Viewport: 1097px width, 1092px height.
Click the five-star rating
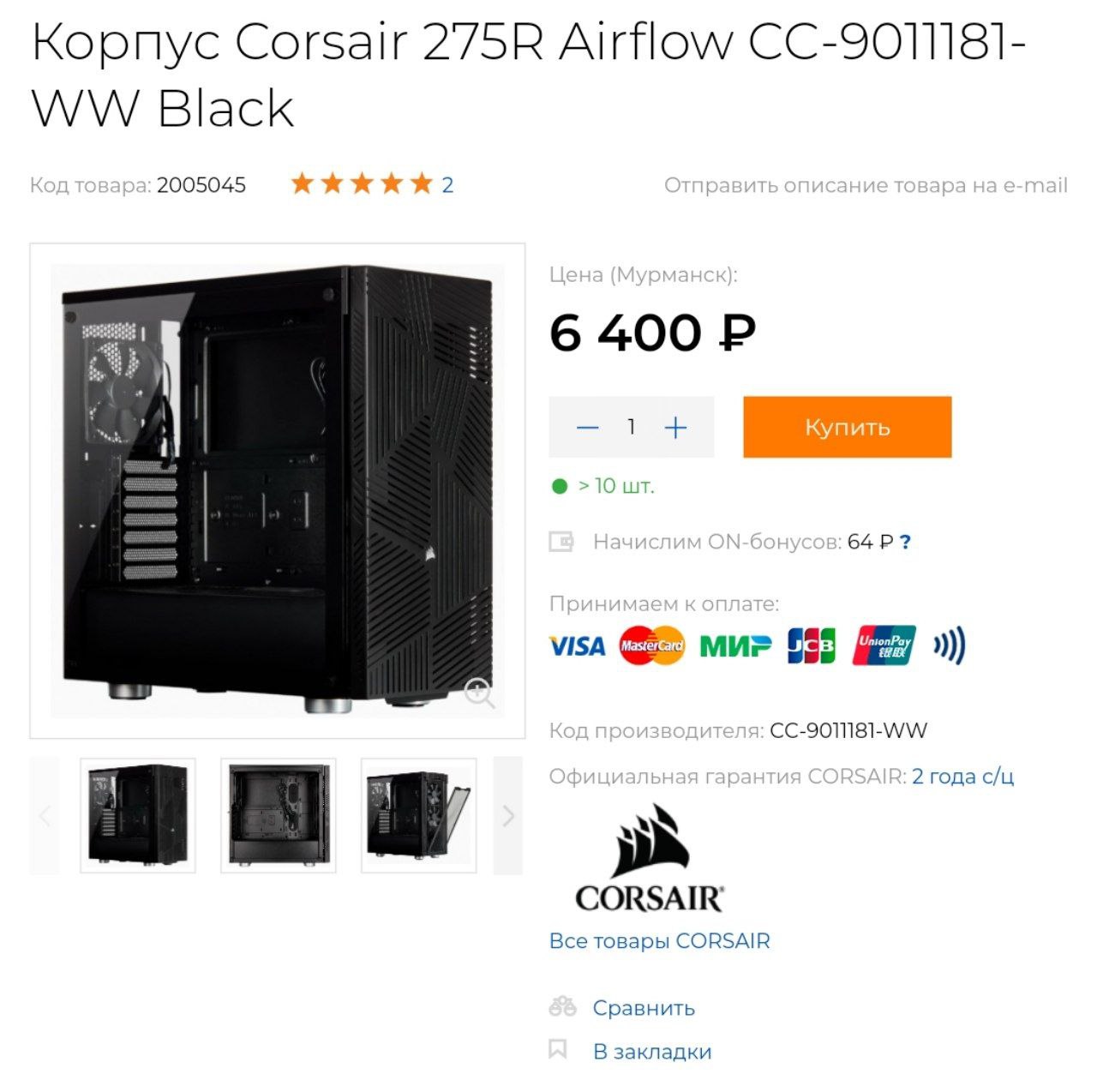(x=361, y=184)
